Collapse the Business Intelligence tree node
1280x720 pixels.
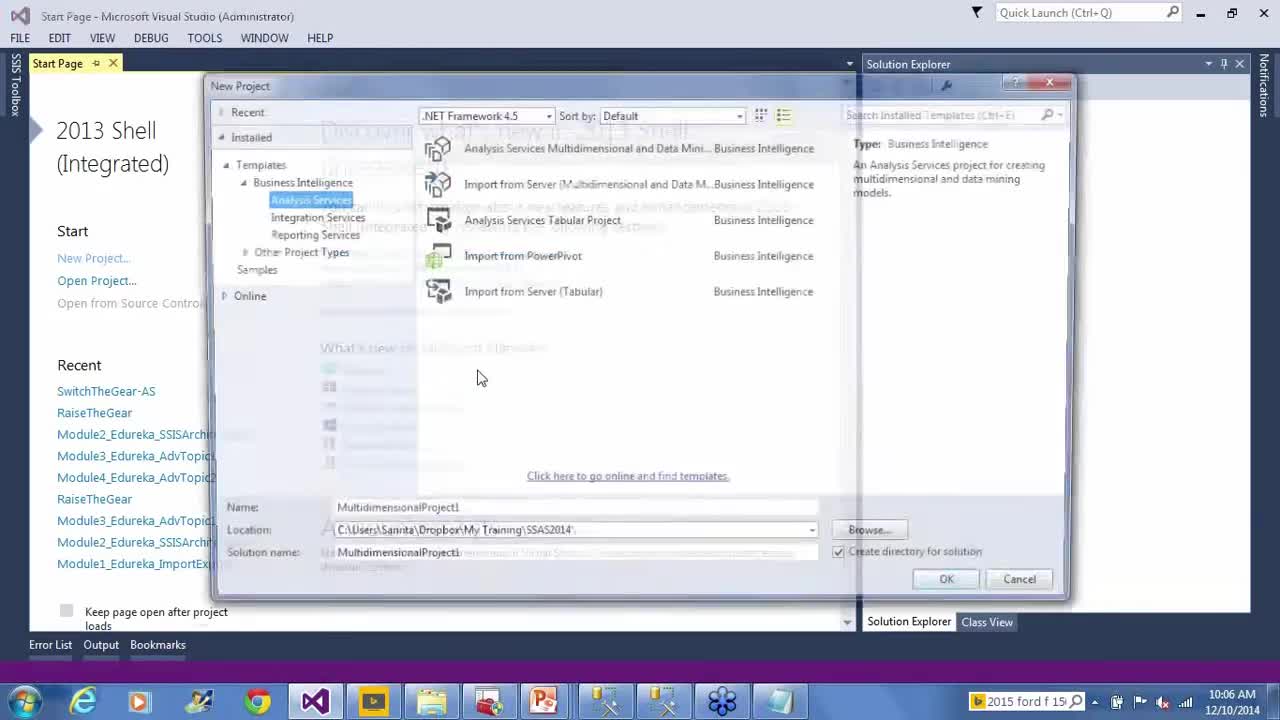click(243, 183)
